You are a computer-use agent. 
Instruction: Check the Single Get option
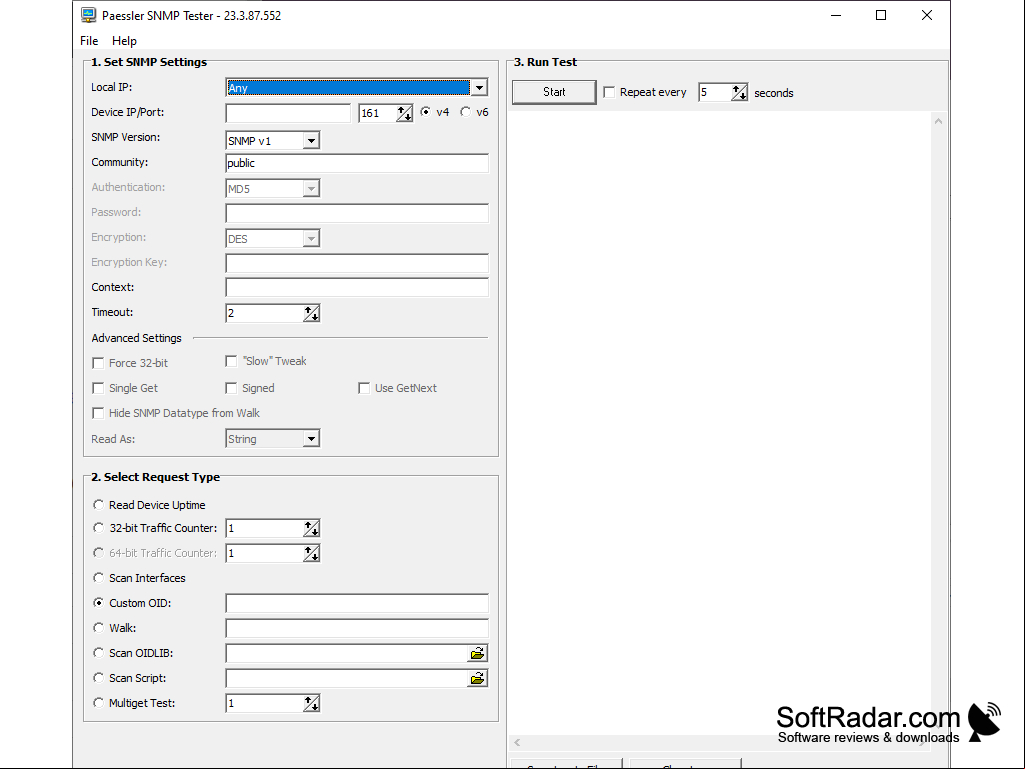pos(98,388)
